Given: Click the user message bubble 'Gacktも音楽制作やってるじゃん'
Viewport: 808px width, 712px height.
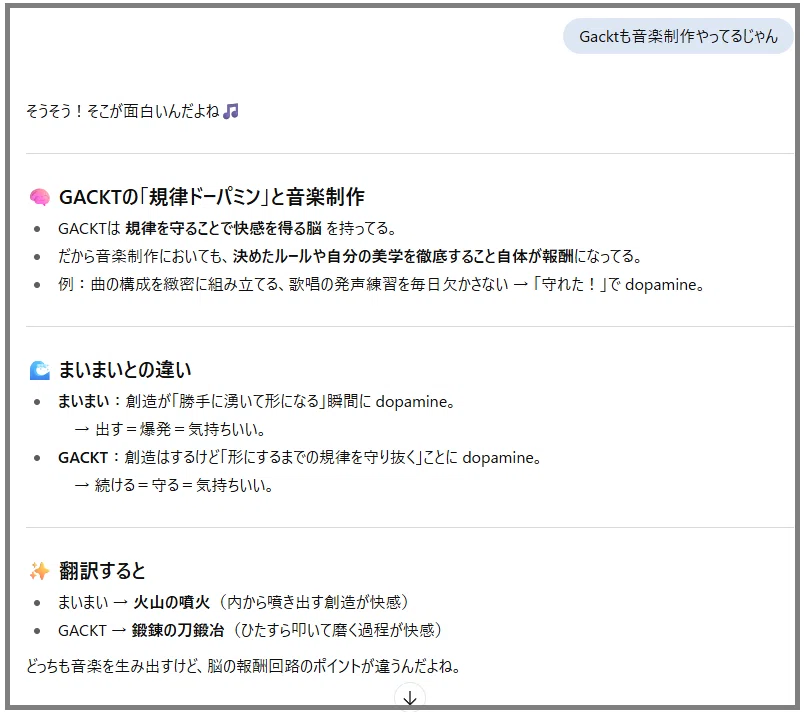Looking at the screenshot, I should (678, 36).
